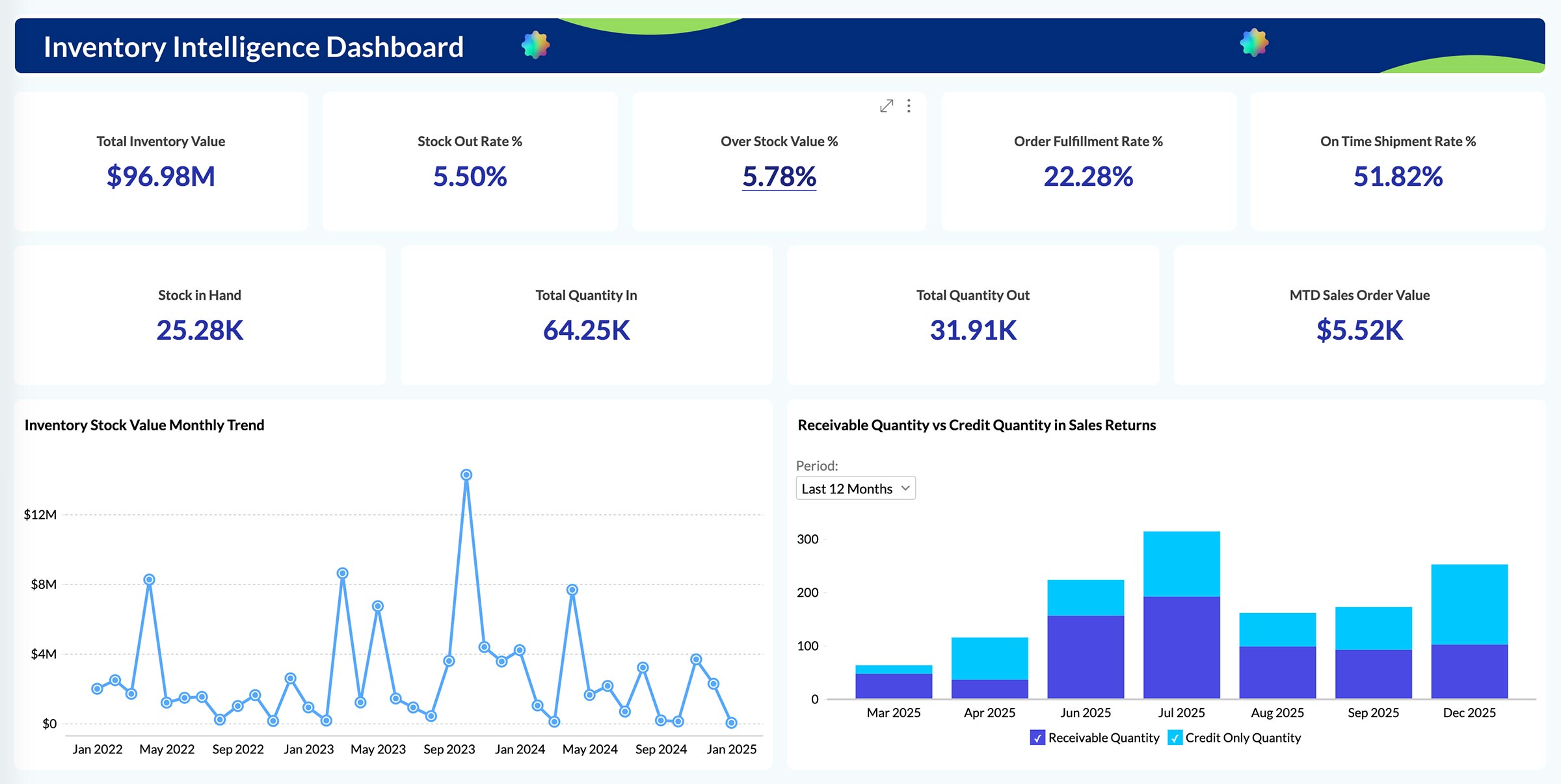Click the colorful badge icon at header right

click(x=1254, y=43)
